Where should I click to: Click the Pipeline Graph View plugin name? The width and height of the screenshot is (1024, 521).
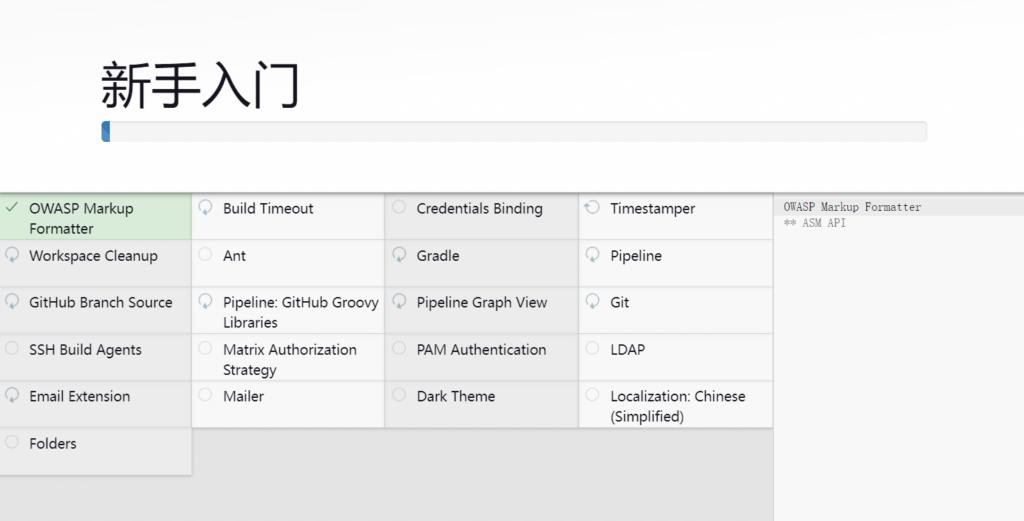click(482, 302)
